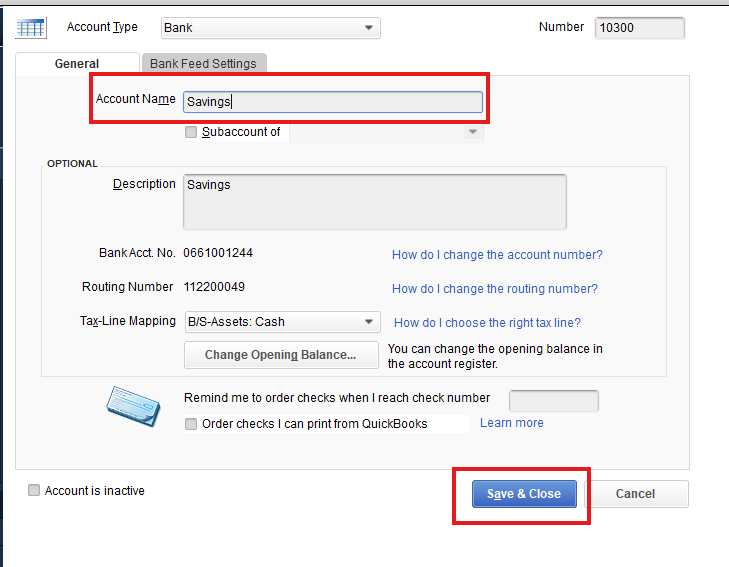Viewport: 729px width, 567px height.
Task: Tick Order checks I can print from QuickBooks
Action: point(191,424)
